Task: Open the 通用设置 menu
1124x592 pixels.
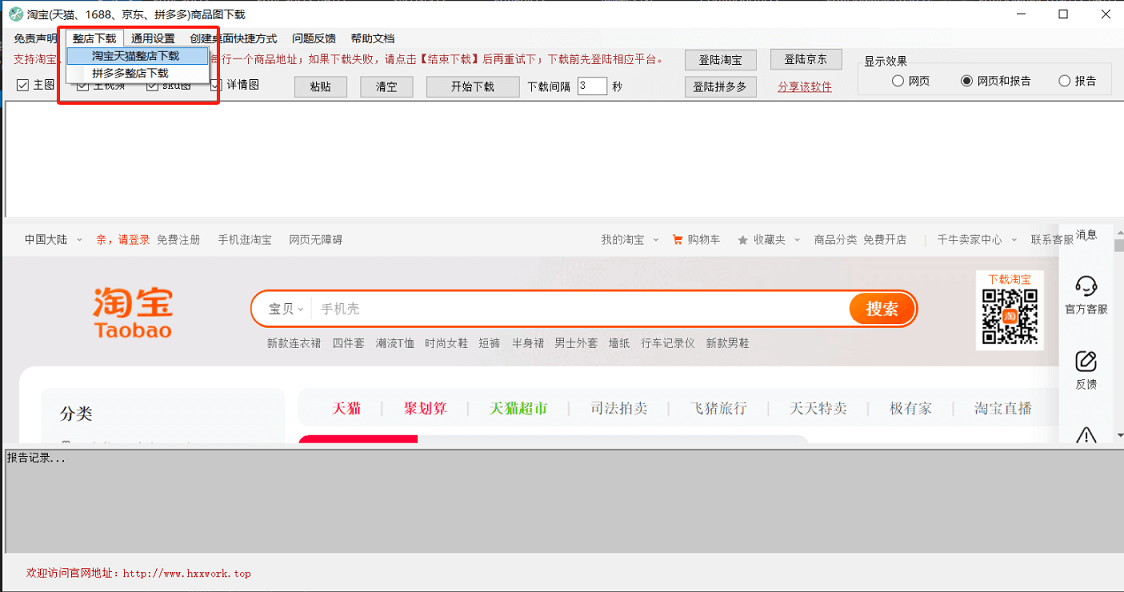Action: click(153, 39)
